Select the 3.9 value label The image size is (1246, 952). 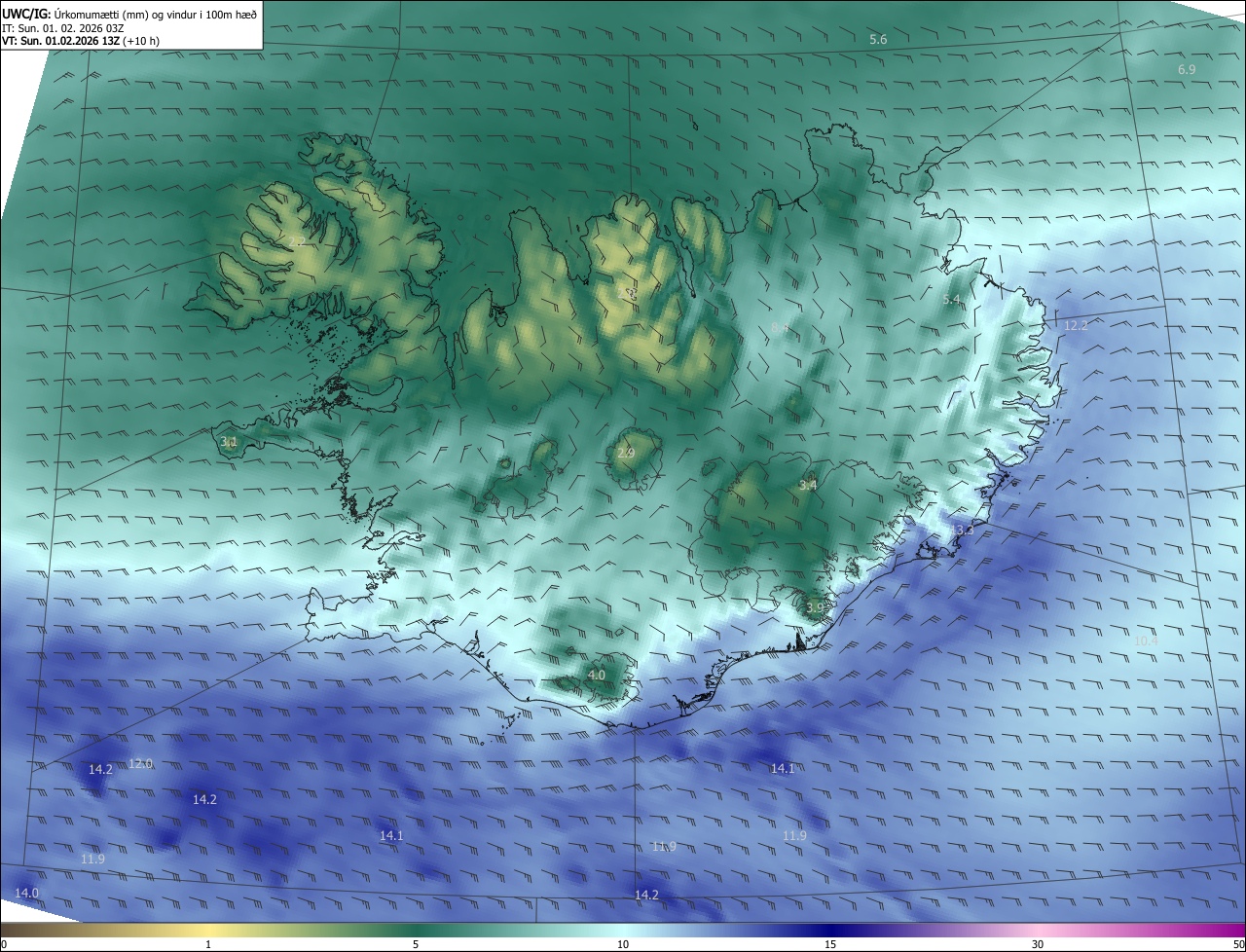tap(815, 607)
